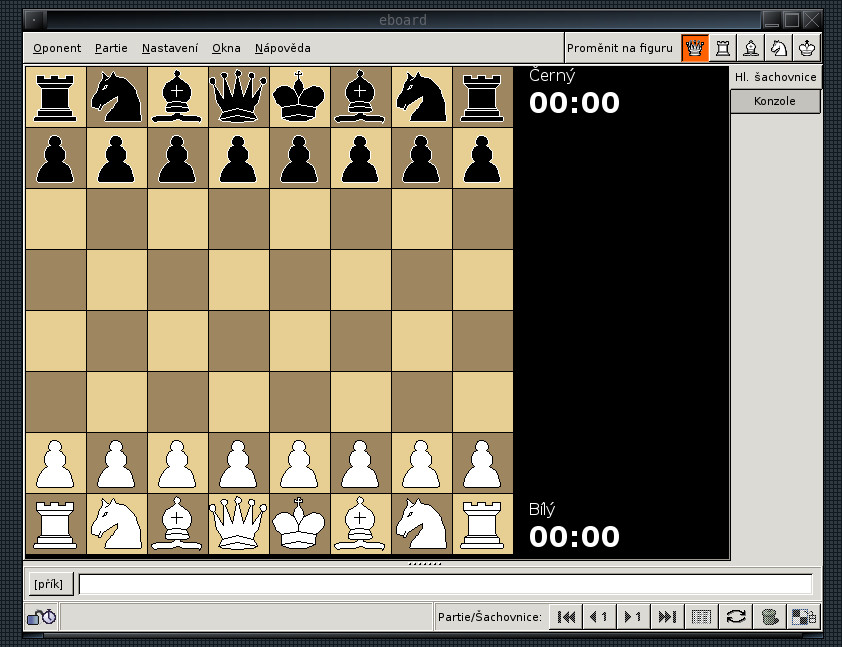Expand the Nastavení menu

click(169, 48)
